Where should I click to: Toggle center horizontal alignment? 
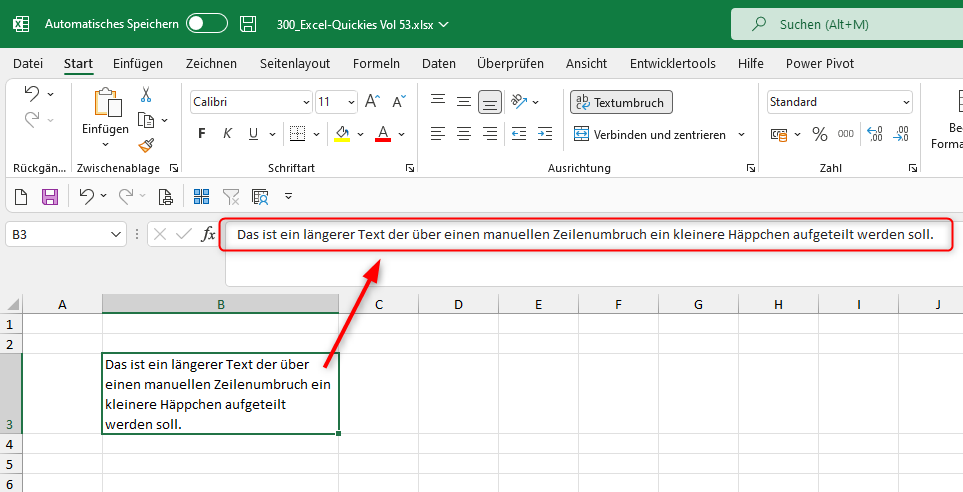(x=464, y=133)
